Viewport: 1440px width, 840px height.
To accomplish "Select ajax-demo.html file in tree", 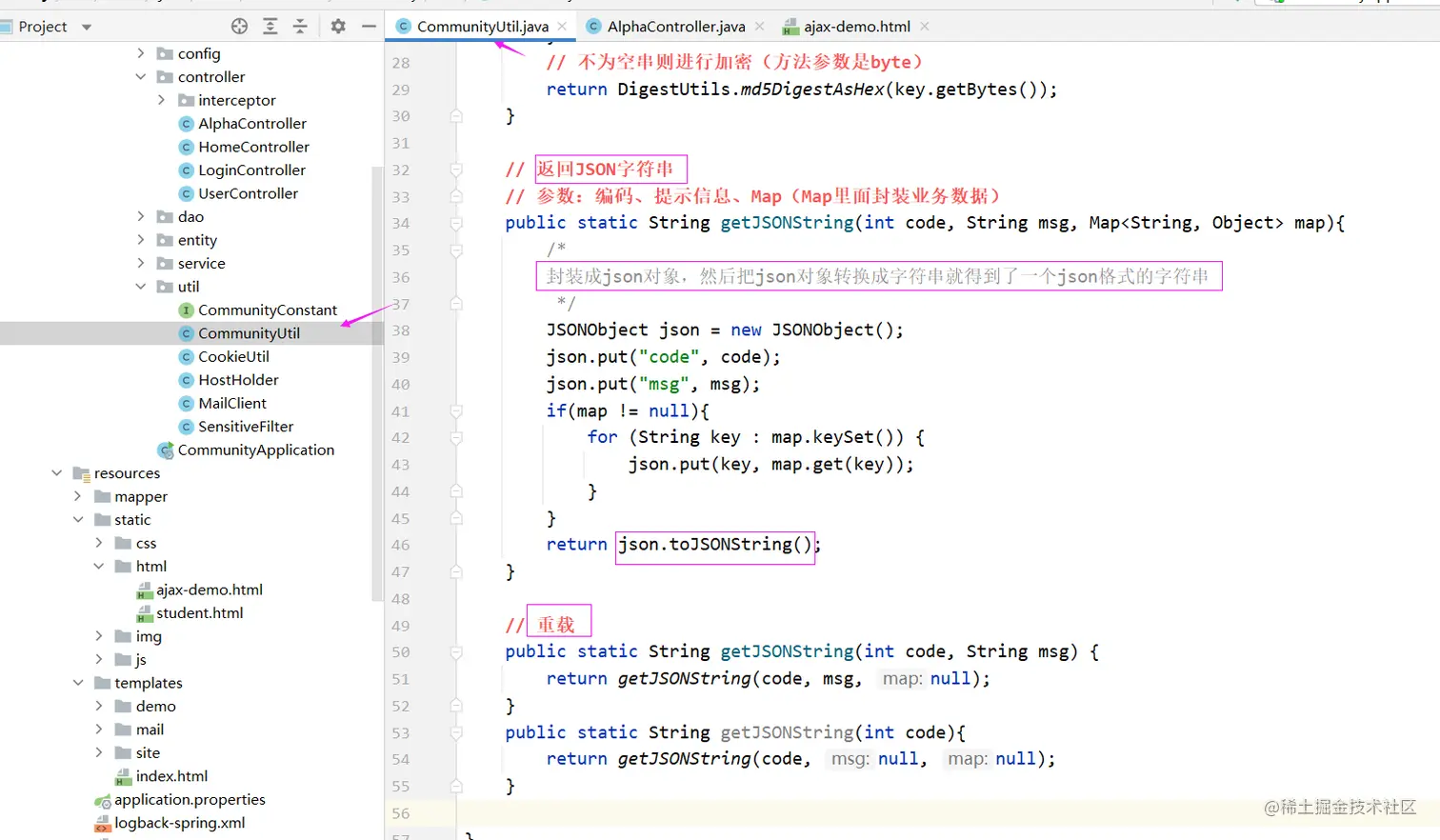I will 210,590.
